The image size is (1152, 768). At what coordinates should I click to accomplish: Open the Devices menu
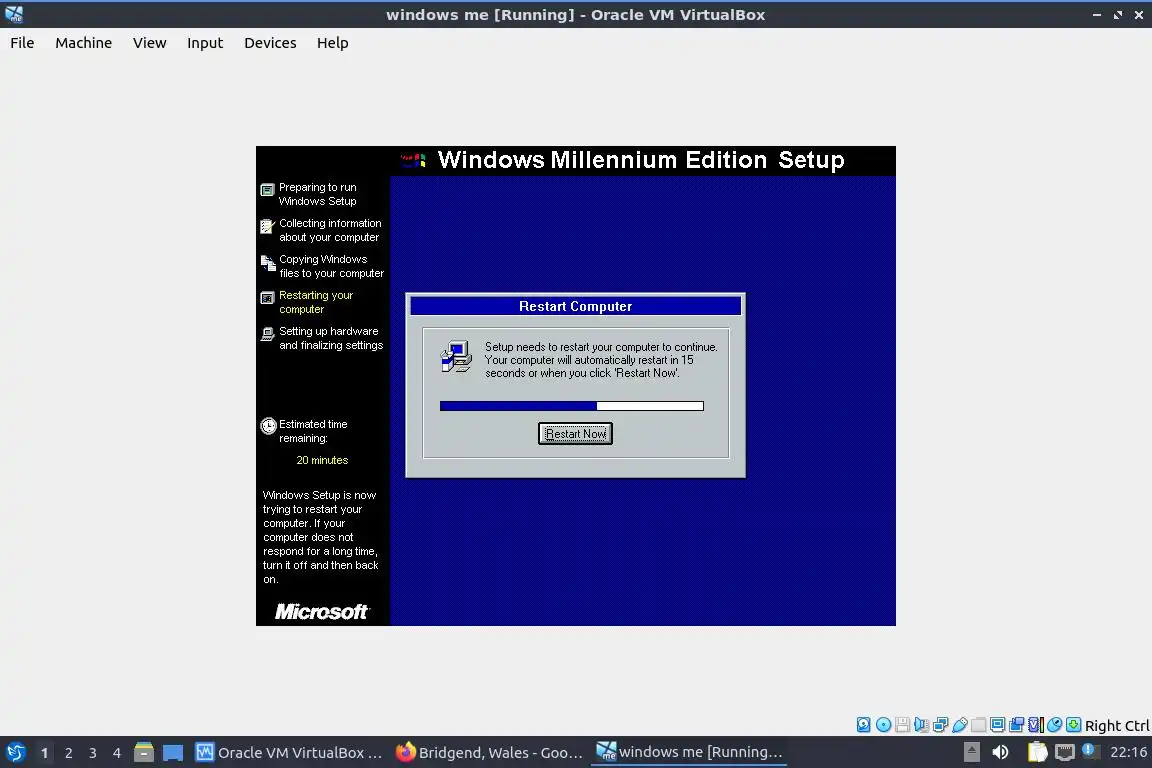[270, 43]
